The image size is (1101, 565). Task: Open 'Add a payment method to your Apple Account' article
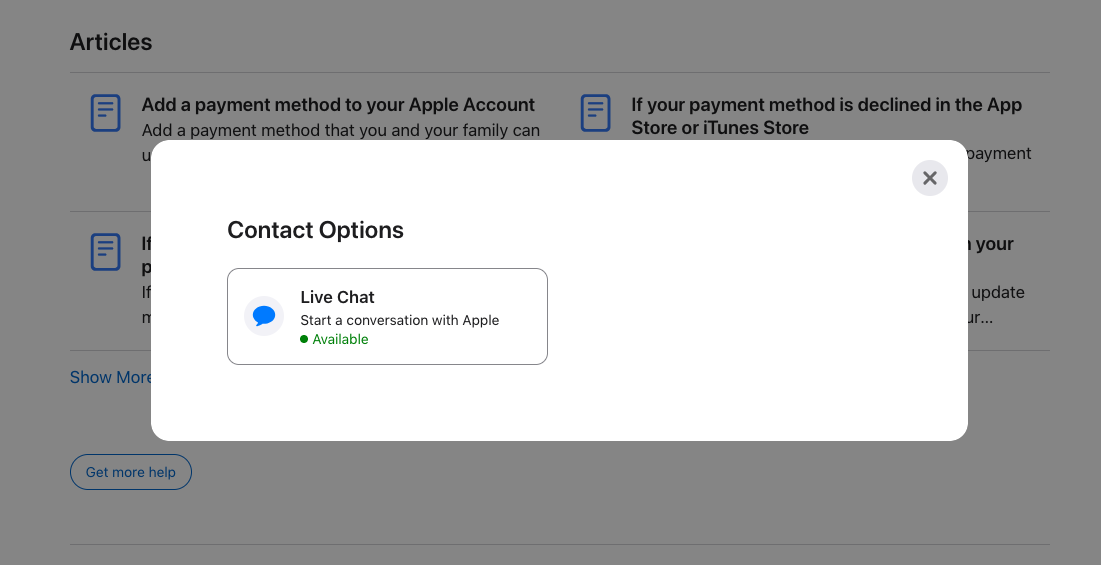pos(338,105)
